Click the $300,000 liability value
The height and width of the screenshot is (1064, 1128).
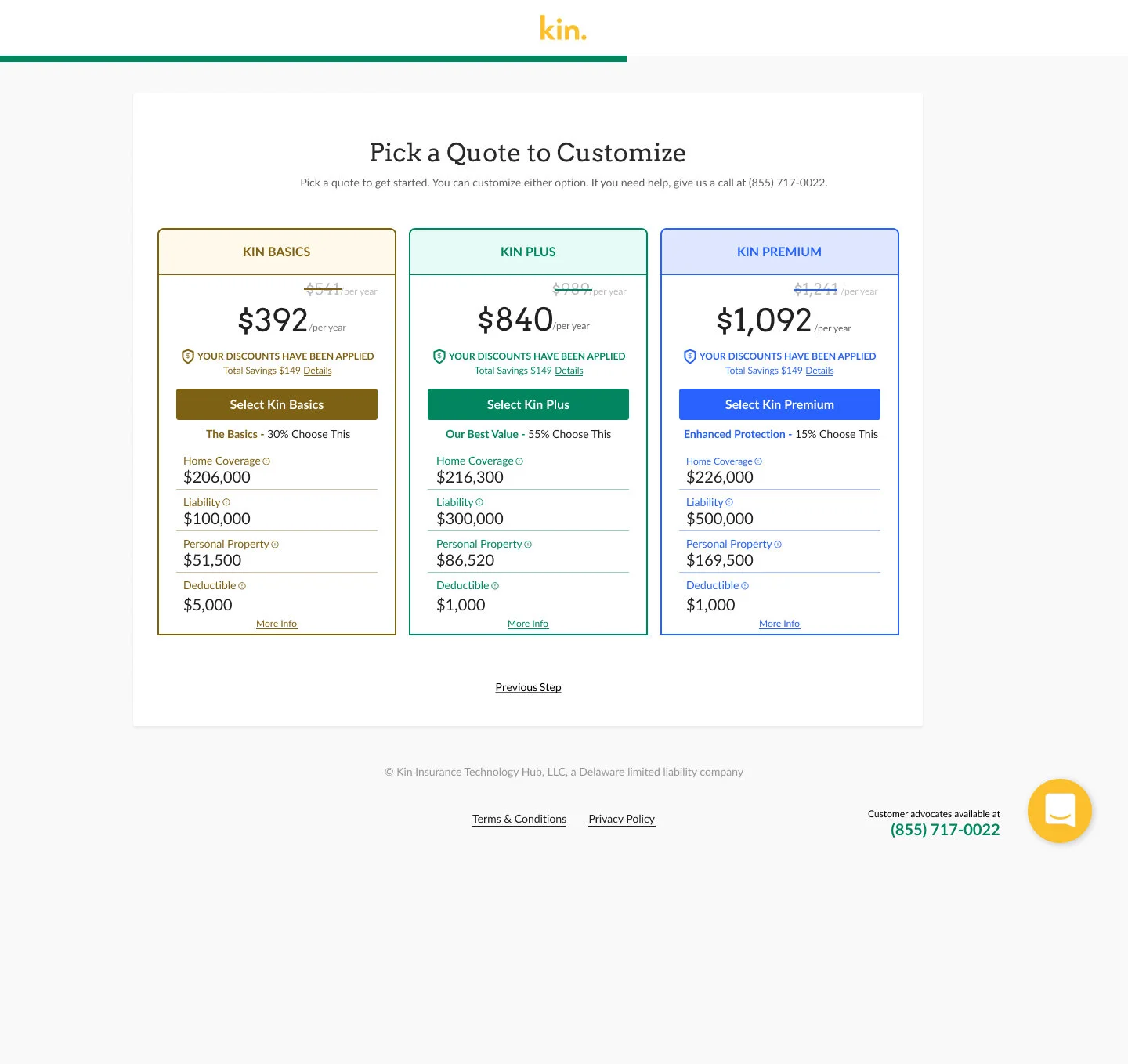coord(470,519)
